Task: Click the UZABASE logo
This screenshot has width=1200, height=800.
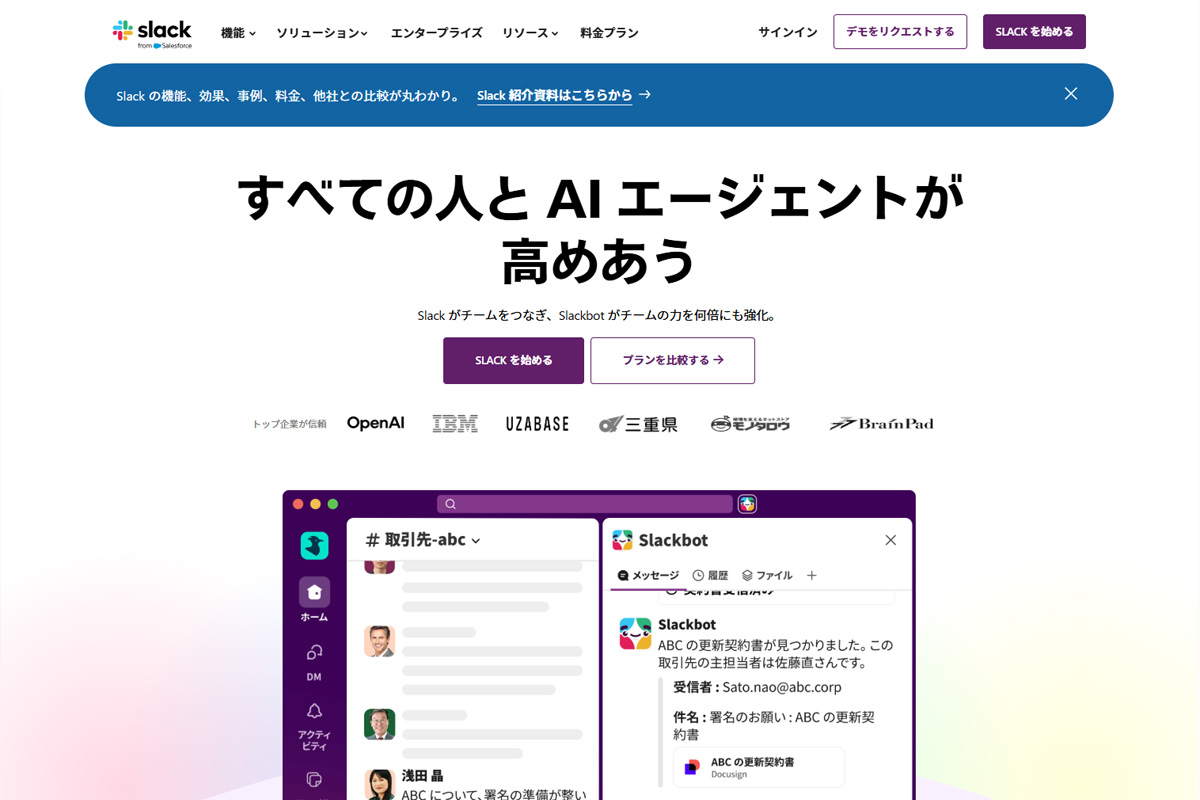Action: pyautogui.click(x=537, y=424)
